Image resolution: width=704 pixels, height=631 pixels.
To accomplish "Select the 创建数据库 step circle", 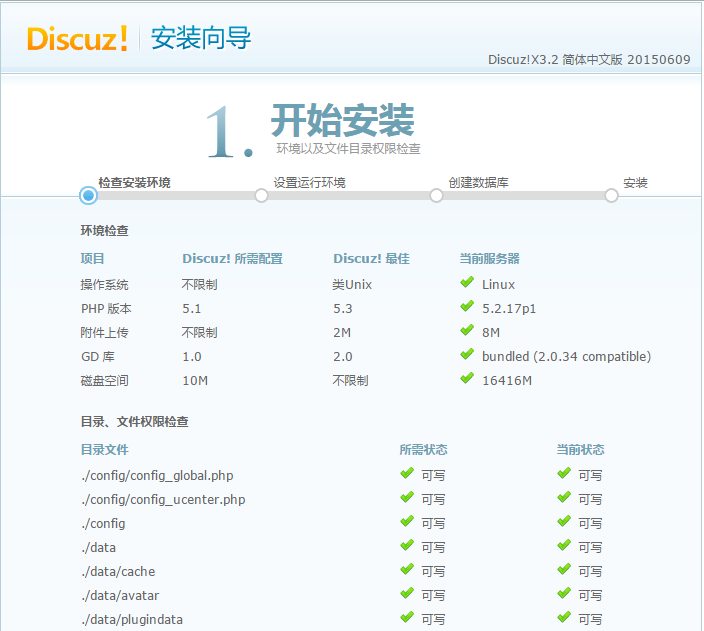I will (436, 196).
